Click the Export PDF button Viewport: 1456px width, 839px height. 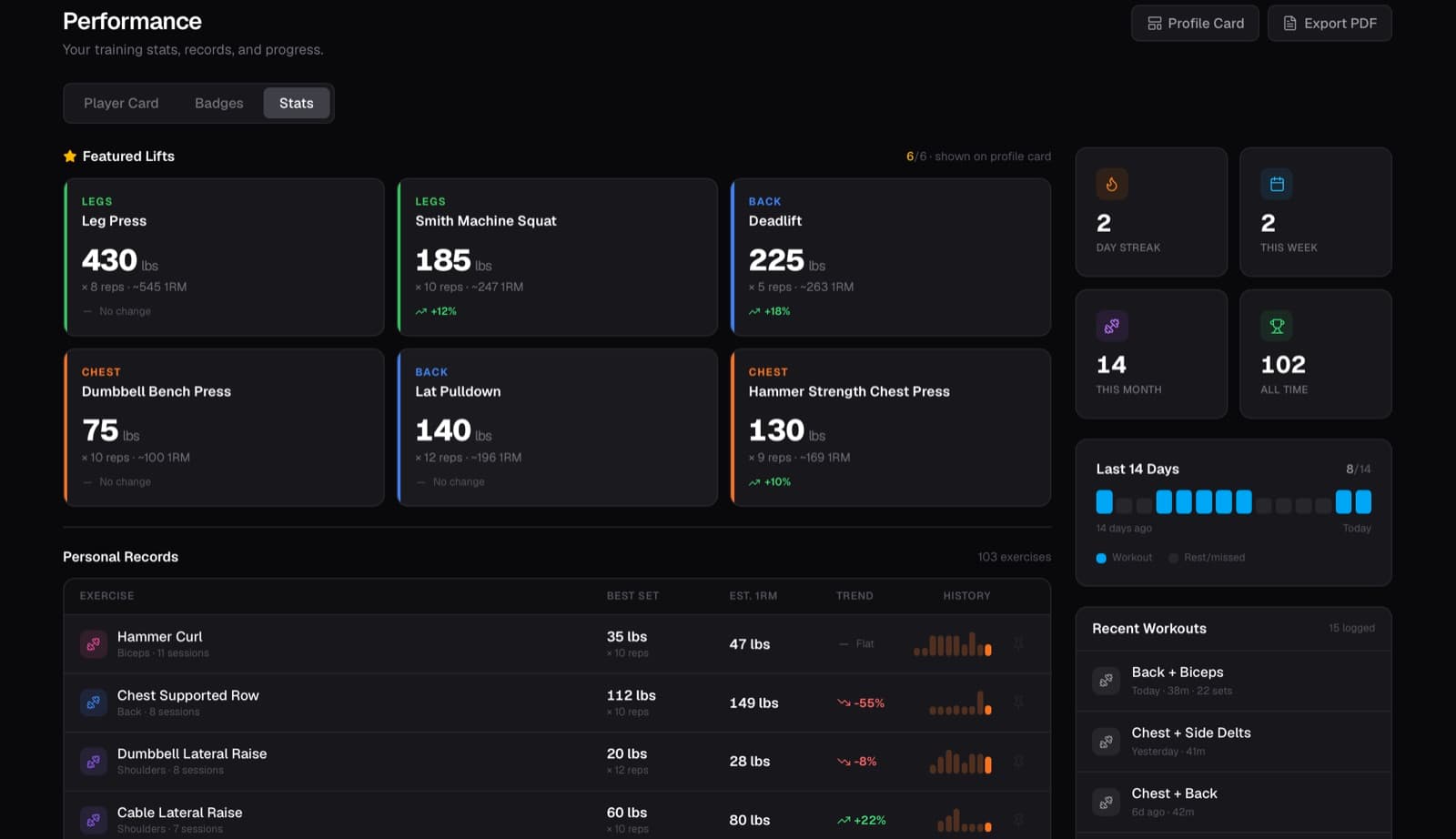pyautogui.click(x=1330, y=24)
